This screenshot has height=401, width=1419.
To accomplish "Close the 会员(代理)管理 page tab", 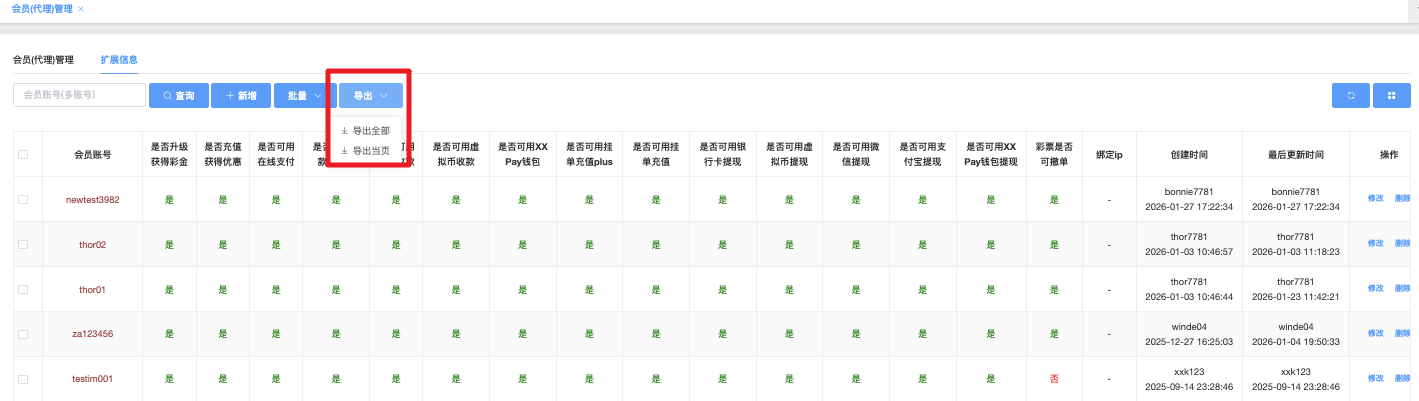I will [81, 9].
